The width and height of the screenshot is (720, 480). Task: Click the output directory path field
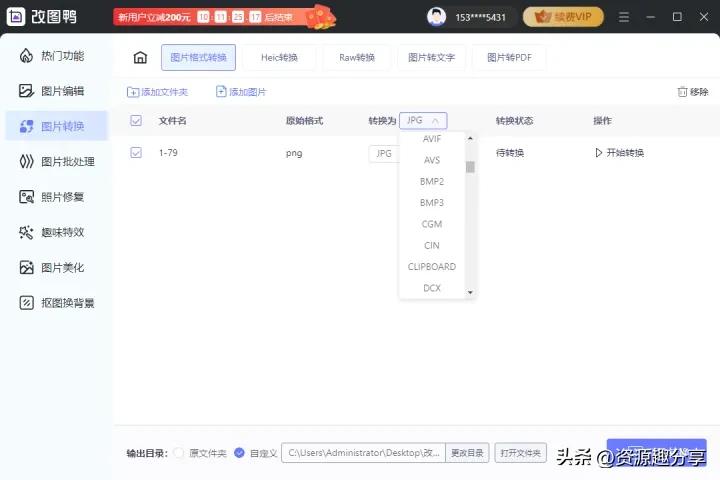click(363, 453)
